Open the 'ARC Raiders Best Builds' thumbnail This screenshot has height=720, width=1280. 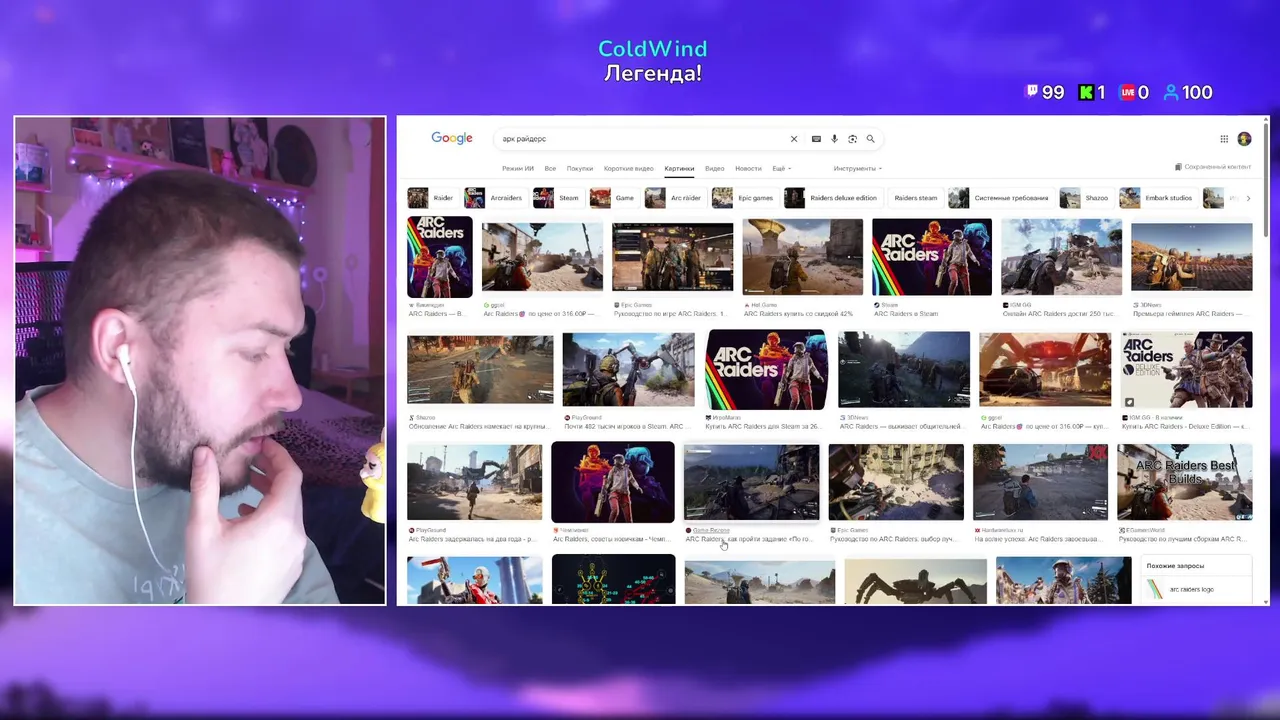click(1184, 483)
